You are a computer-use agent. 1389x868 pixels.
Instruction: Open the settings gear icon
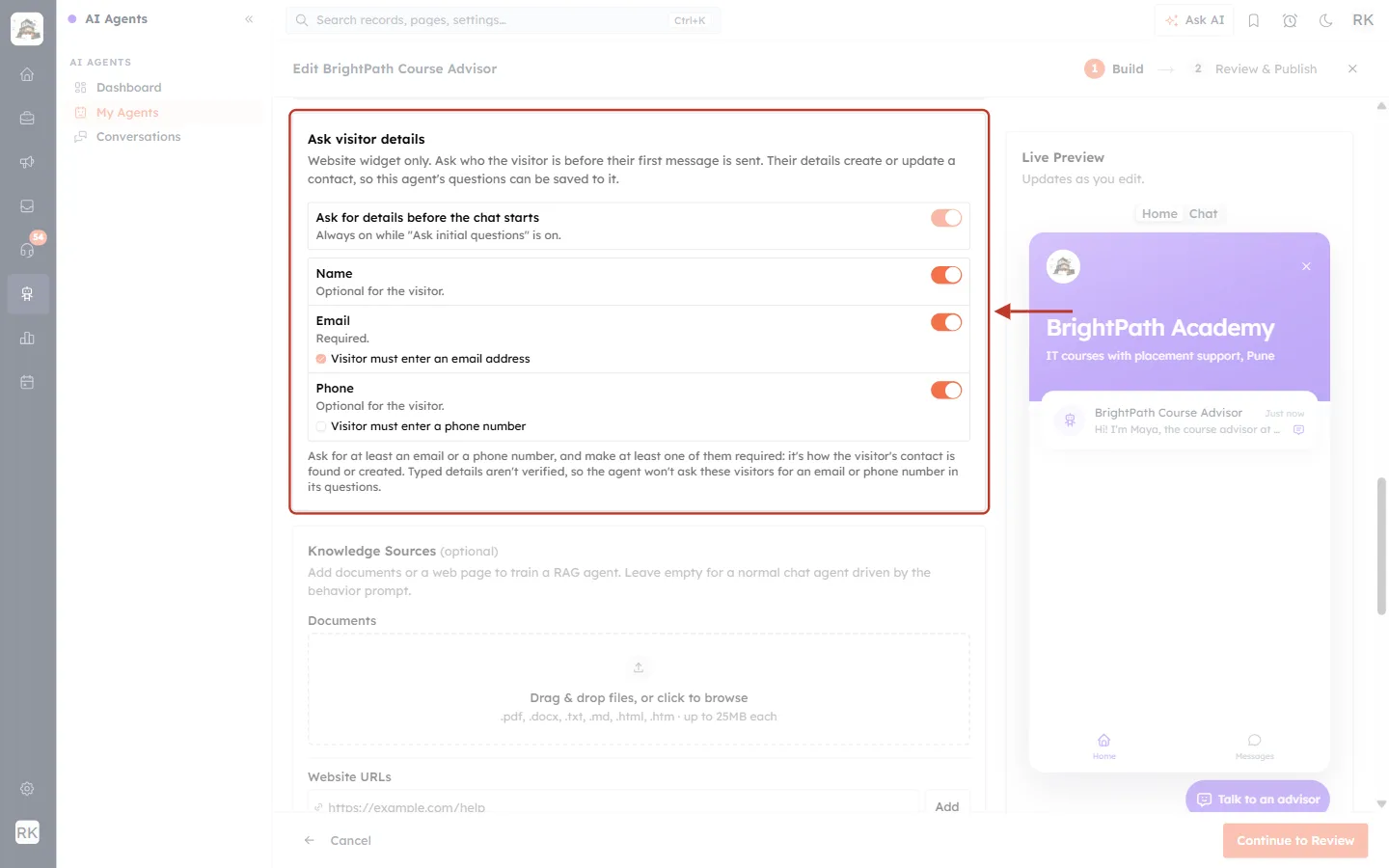pos(27,789)
